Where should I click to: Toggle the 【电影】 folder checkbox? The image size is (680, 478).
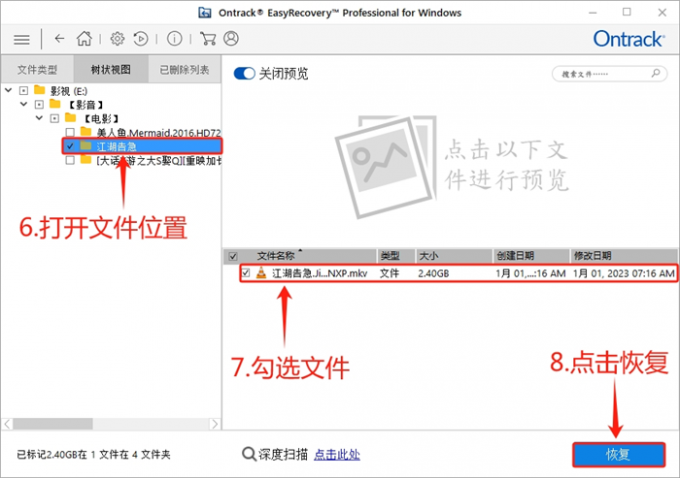(x=54, y=118)
